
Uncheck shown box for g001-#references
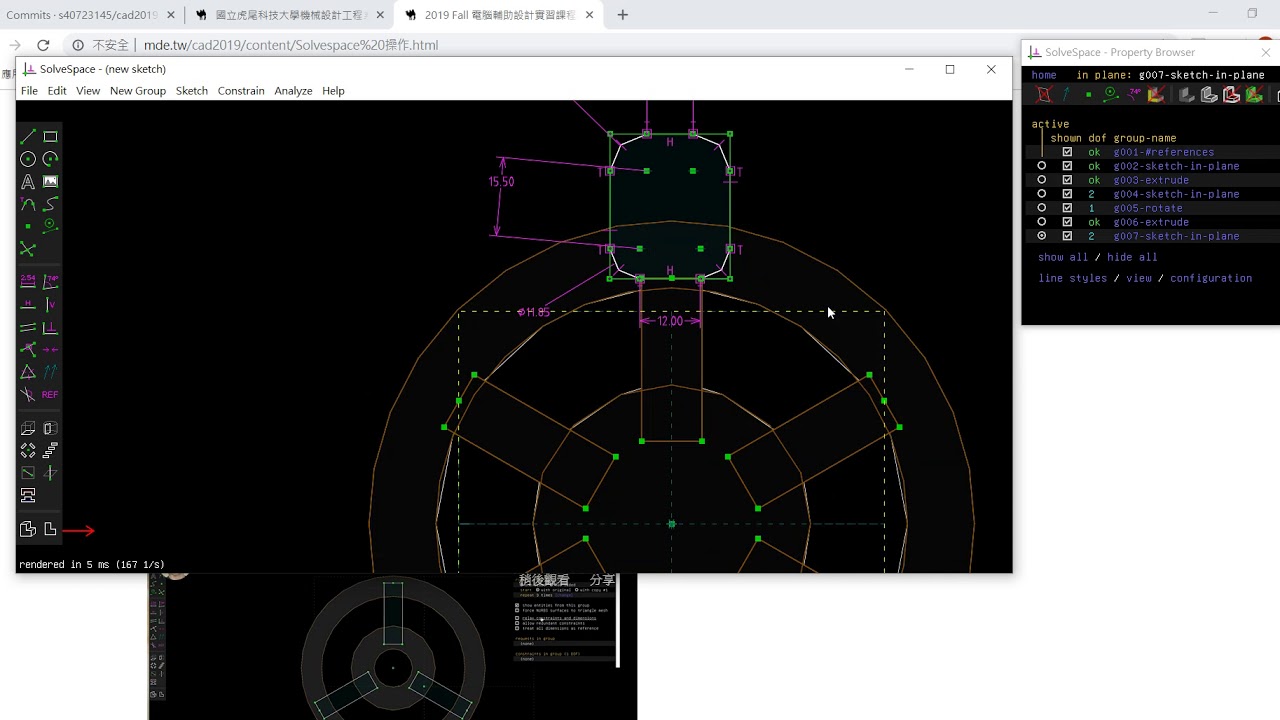[1067, 152]
